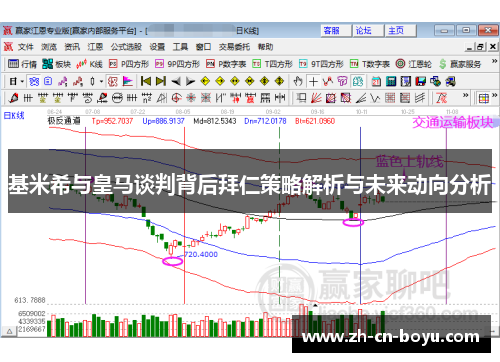The image size is (500, 362).
Task: Open the P四方形 tool
Action: (x=129, y=64)
